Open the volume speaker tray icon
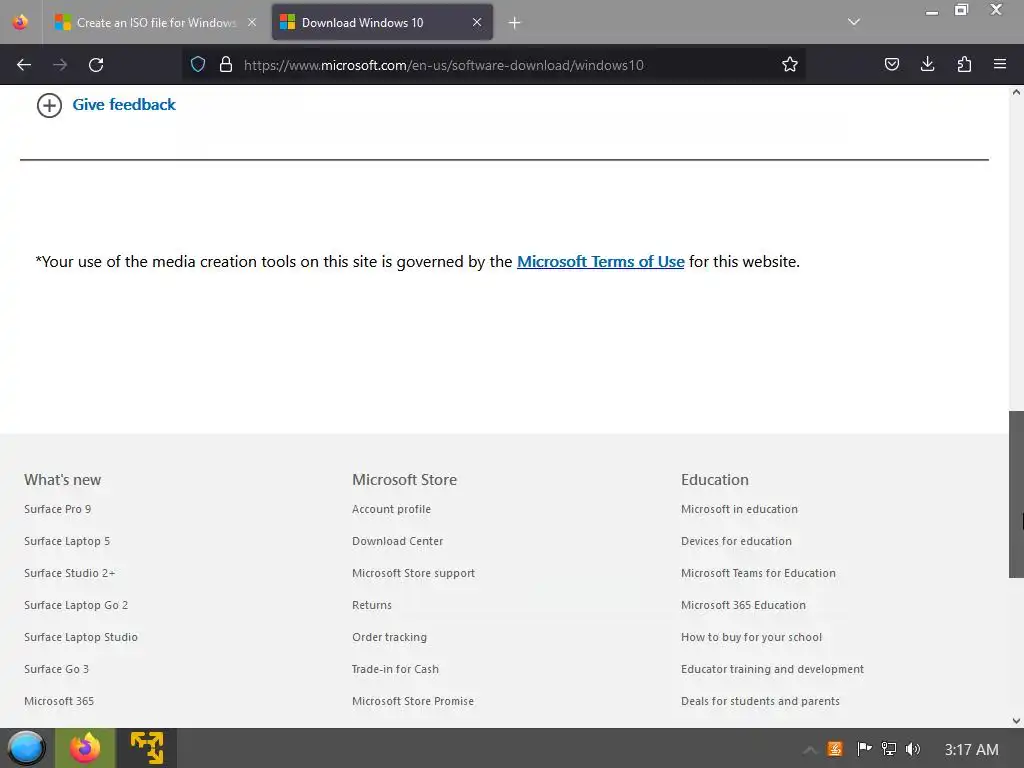Viewport: 1024px width, 768px height. pos(913,749)
